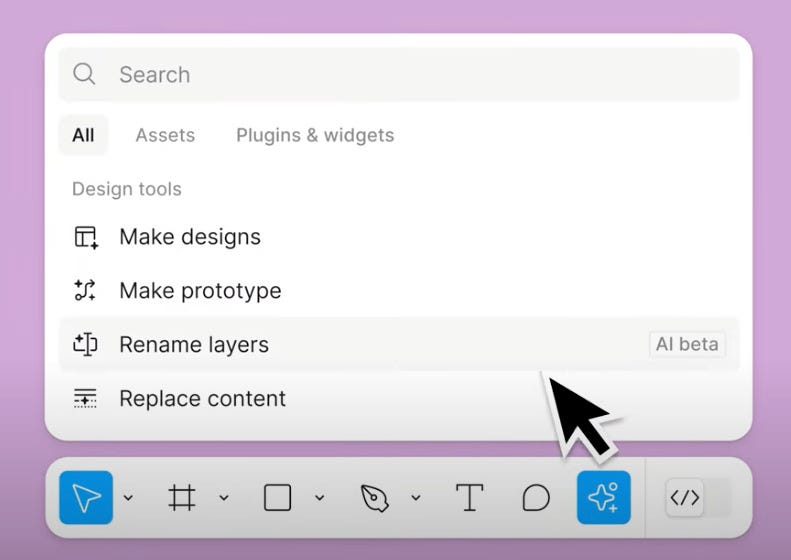Toggle Dev Mode code switch
Viewport: 791px width, 560px height.
pos(698,498)
